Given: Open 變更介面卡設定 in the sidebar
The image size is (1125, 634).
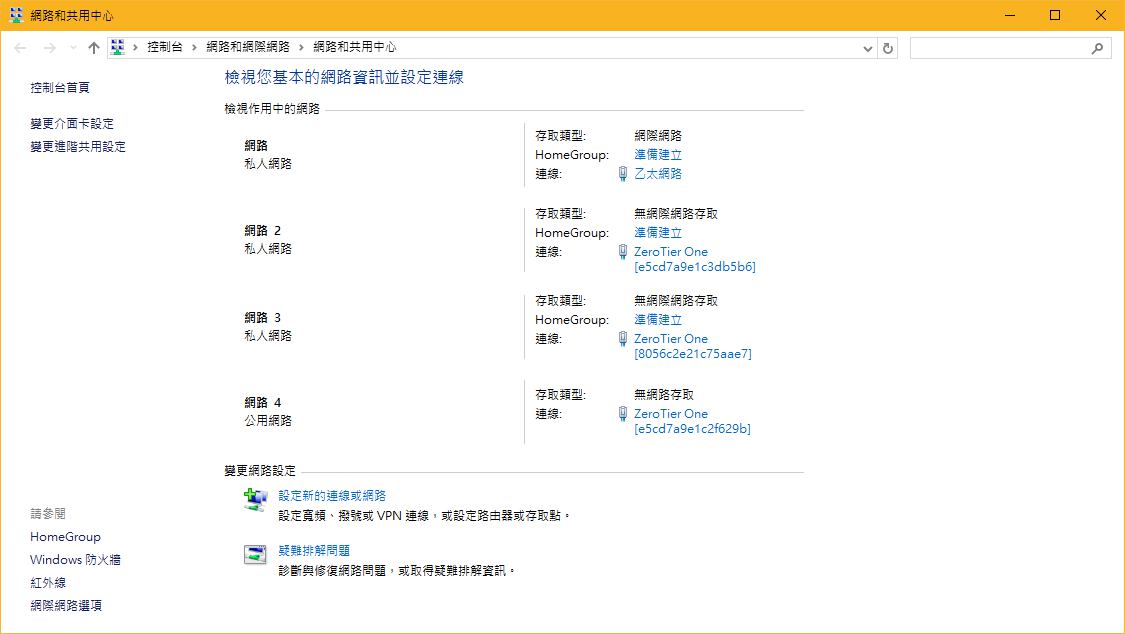Looking at the screenshot, I should [x=72, y=124].
